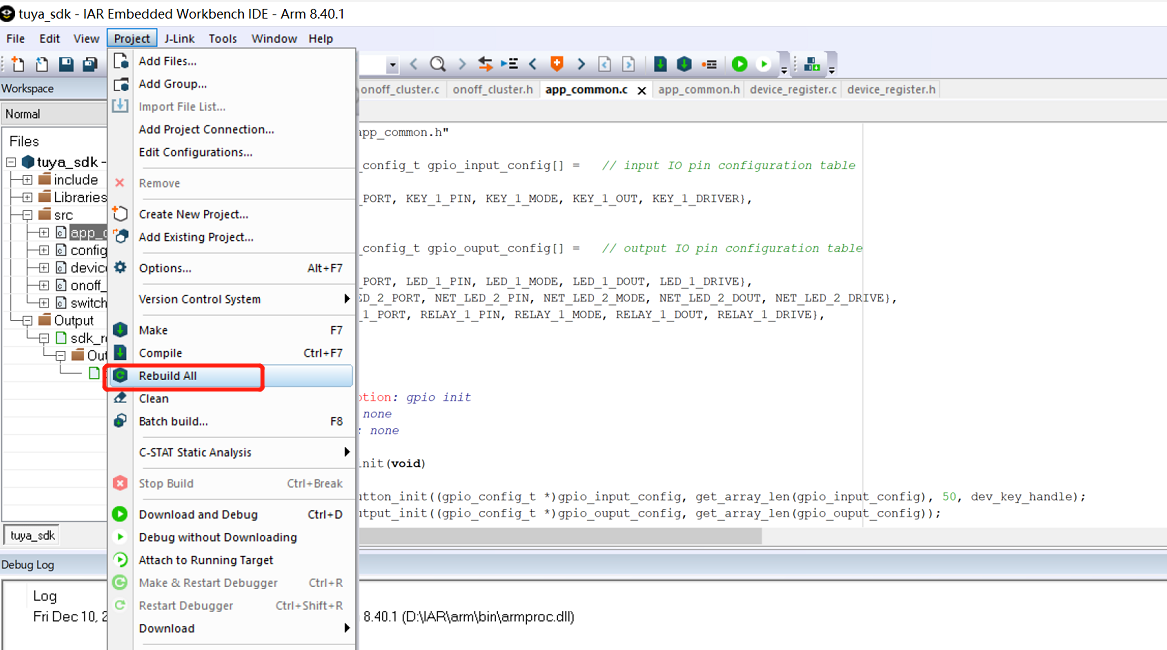Click the tuya_sdk workspace bottom tab
The width and height of the screenshot is (1167, 650).
pos(33,535)
